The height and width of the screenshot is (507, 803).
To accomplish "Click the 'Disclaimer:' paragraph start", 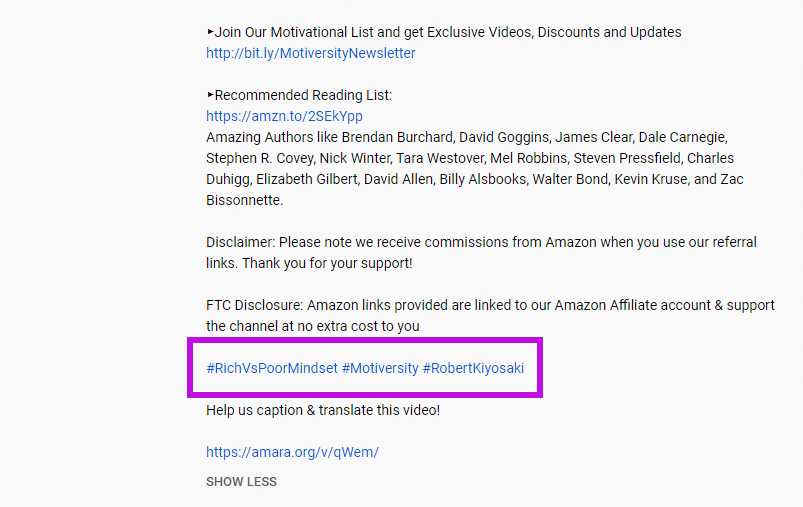I will click(x=240, y=242).
